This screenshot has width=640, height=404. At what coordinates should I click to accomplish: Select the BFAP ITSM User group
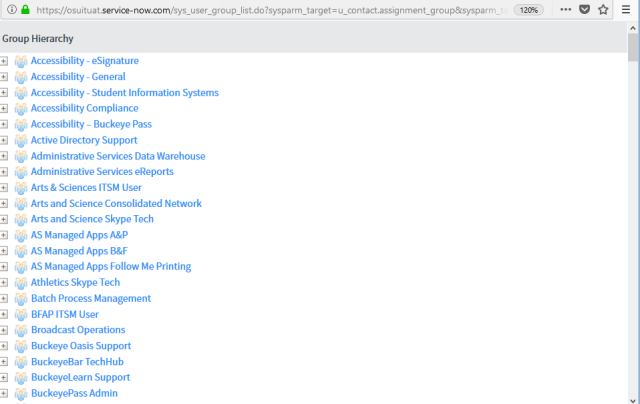click(65, 314)
